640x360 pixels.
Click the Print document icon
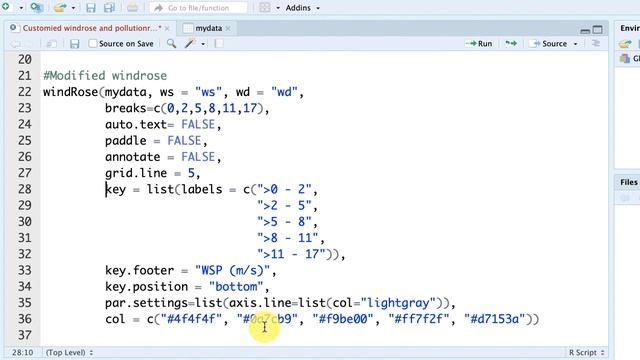point(132,7)
